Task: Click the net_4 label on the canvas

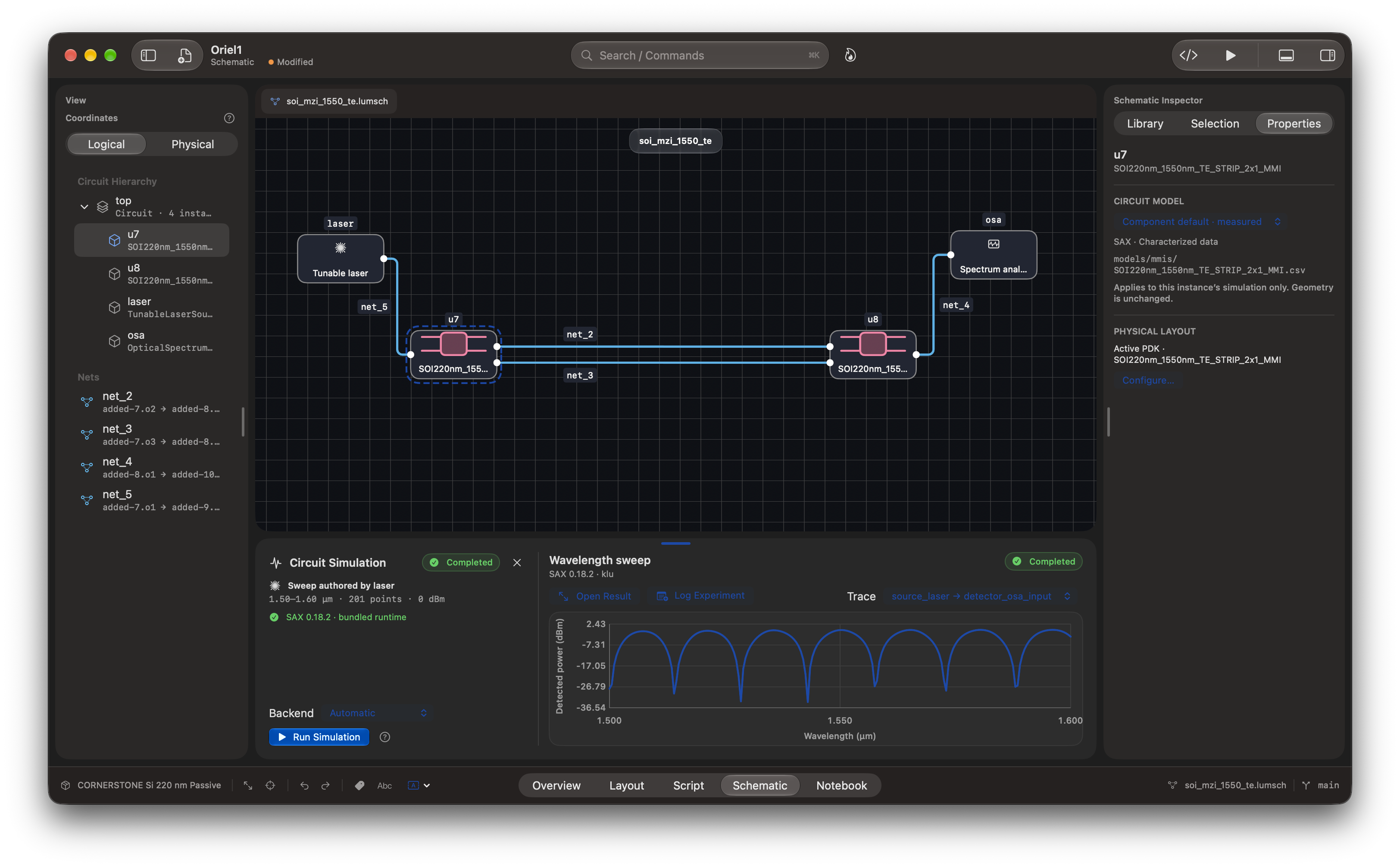Action: point(956,305)
